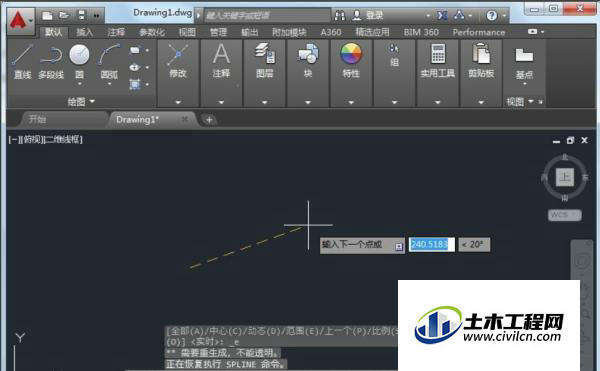Open the AutoCAD application menu button
600x371 pixels.
coord(20,20)
